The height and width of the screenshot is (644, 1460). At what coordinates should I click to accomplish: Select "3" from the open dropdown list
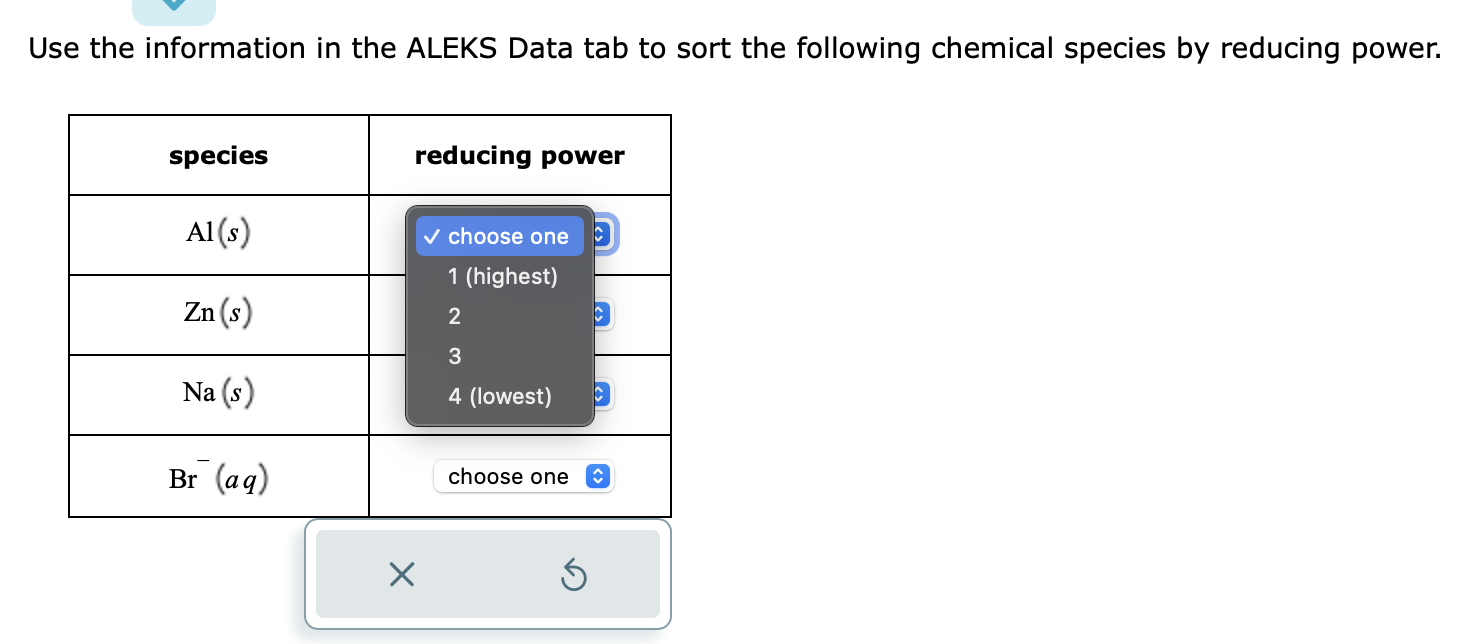[455, 356]
